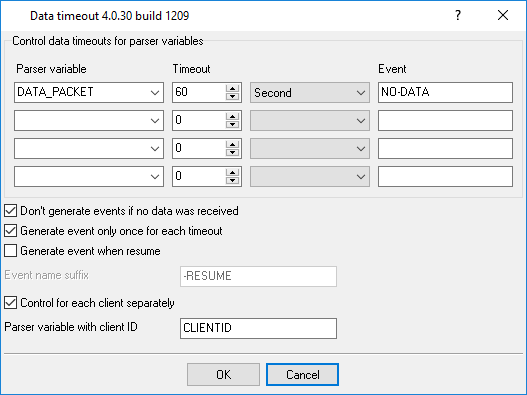Image resolution: width=527 pixels, height=395 pixels.
Task: Increase the fourth row timeout value
Action: click(x=232, y=172)
